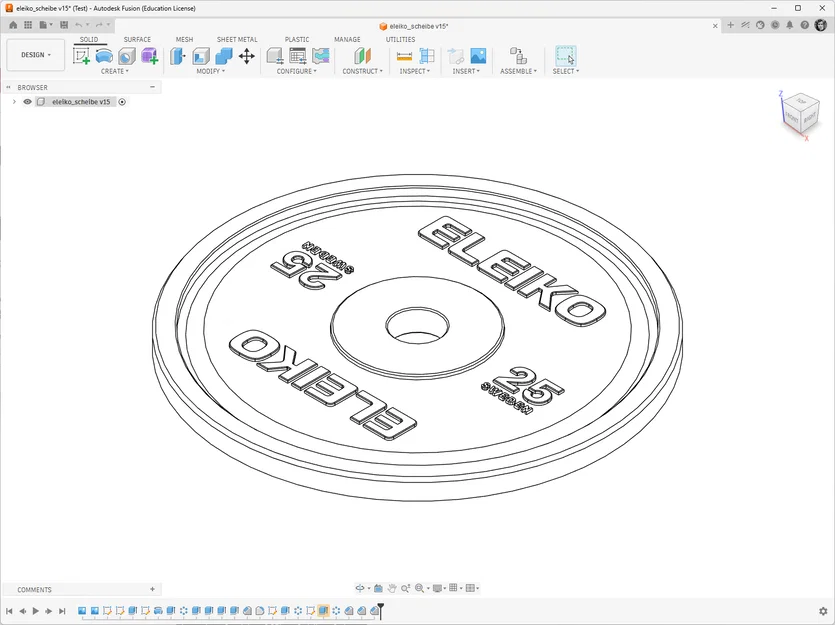Viewport: 835px width, 625px height.
Task: Show the Data Panel grid icon
Action: pos(28,25)
